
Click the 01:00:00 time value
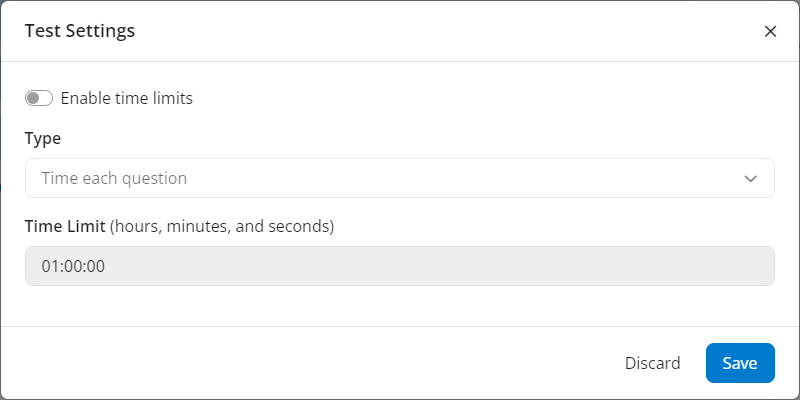pyautogui.click(x=73, y=266)
